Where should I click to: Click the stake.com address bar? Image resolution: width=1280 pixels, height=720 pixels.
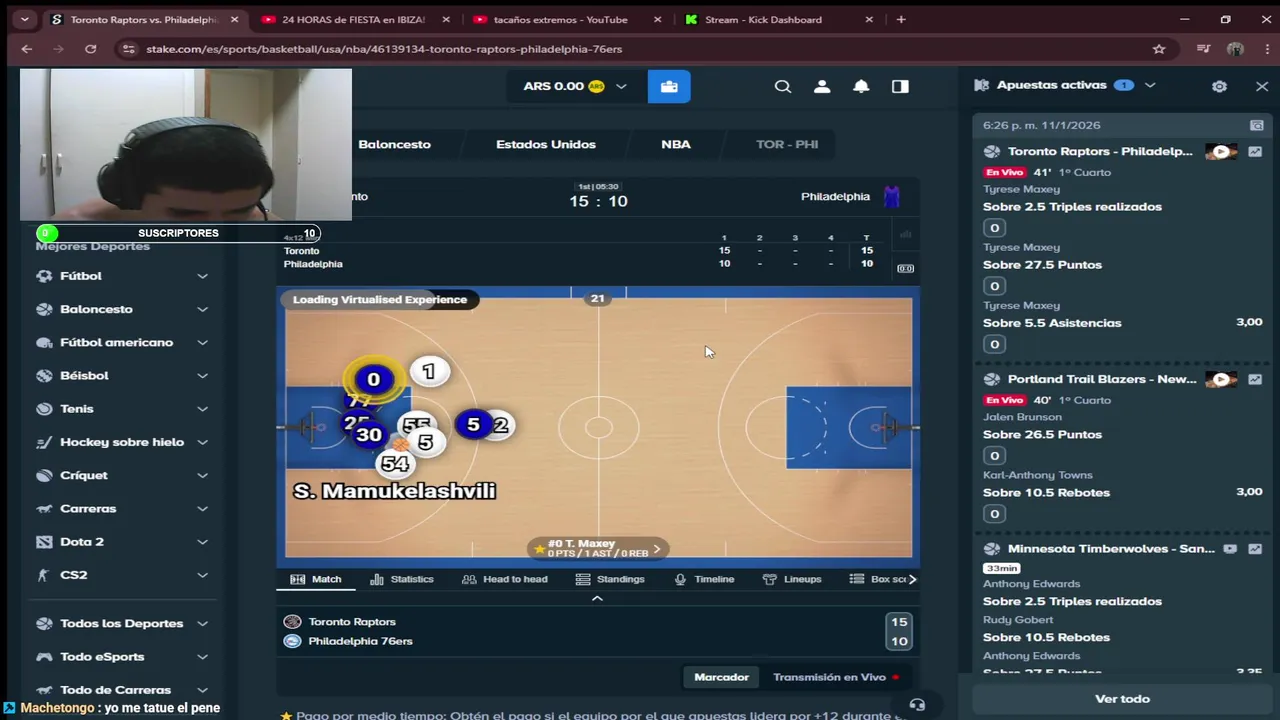click(640, 49)
